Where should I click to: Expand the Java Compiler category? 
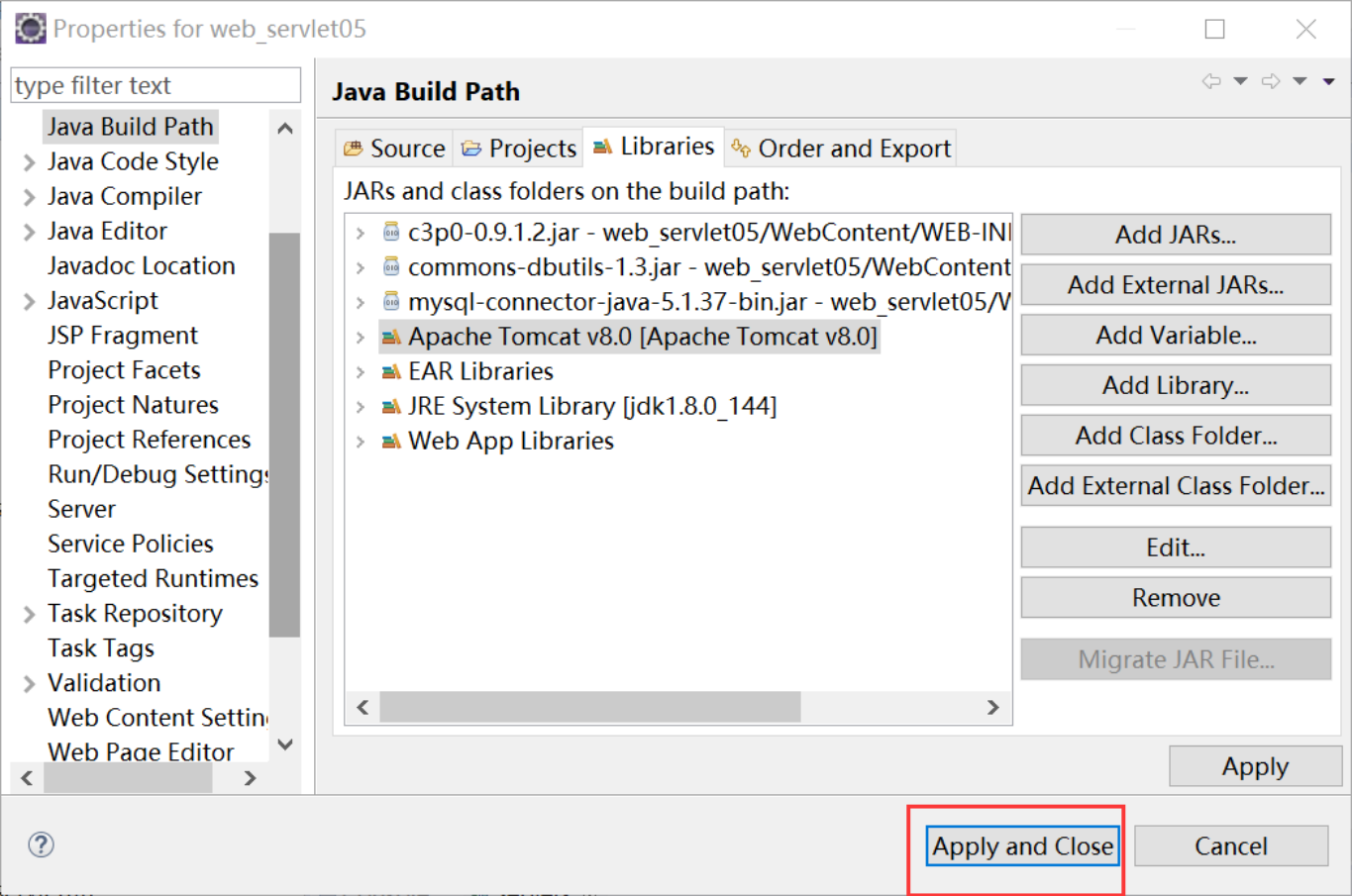pos(29,197)
